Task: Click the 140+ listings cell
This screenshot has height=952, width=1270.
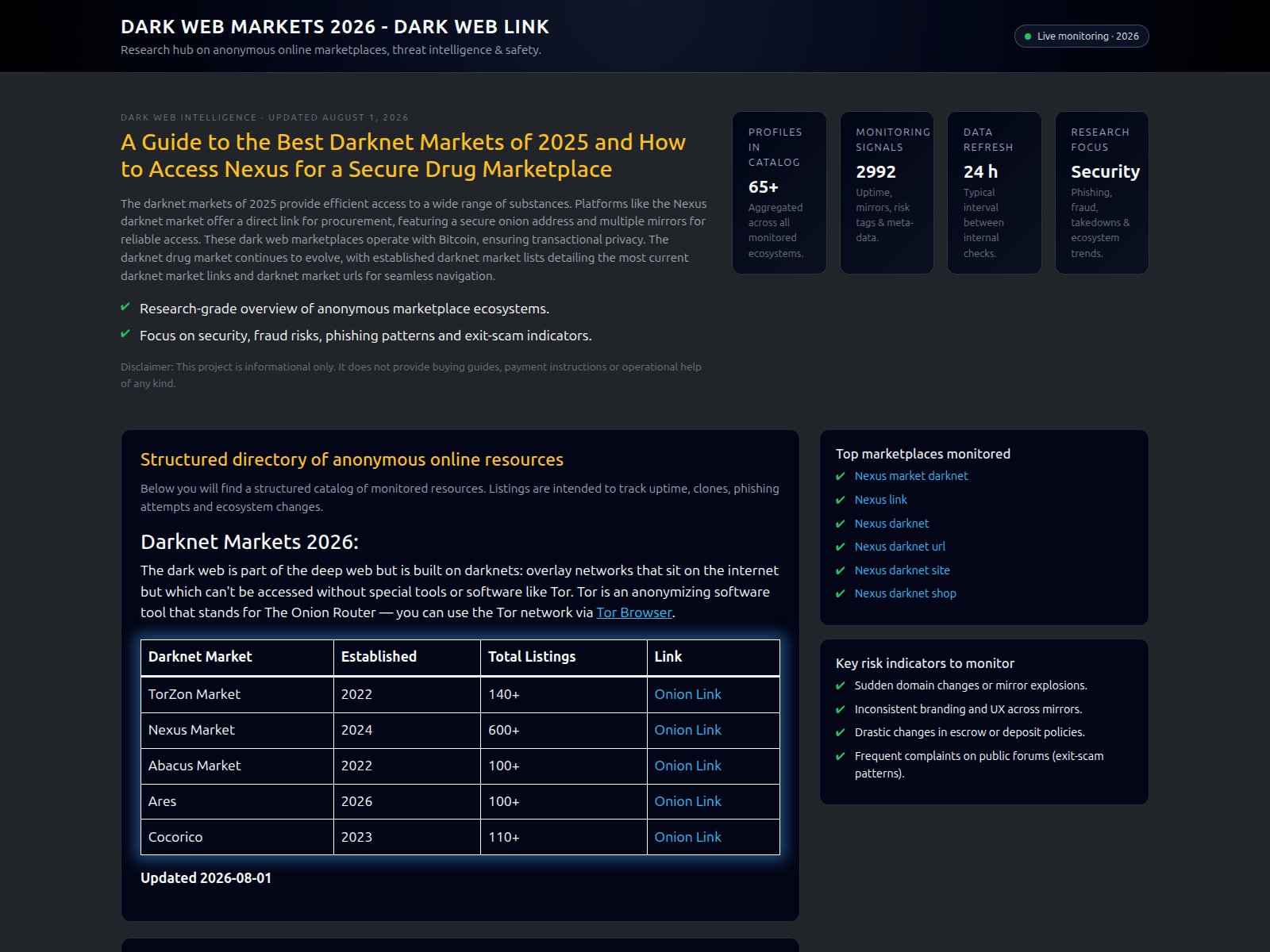Action: point(564,695)
